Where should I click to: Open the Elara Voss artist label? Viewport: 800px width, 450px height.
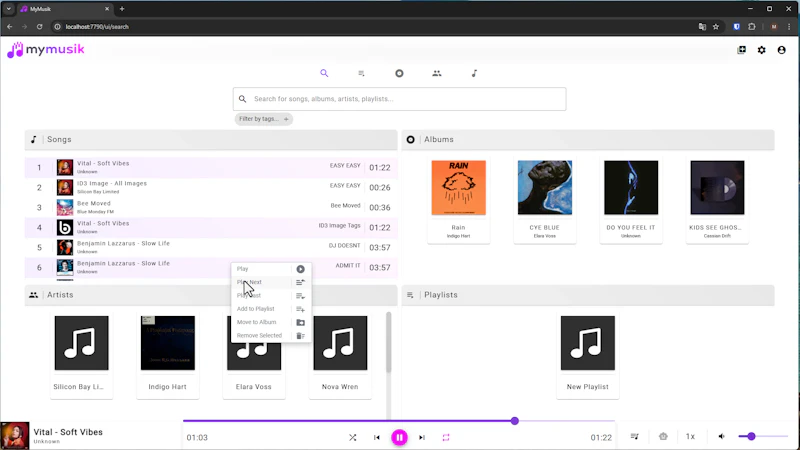254,387
